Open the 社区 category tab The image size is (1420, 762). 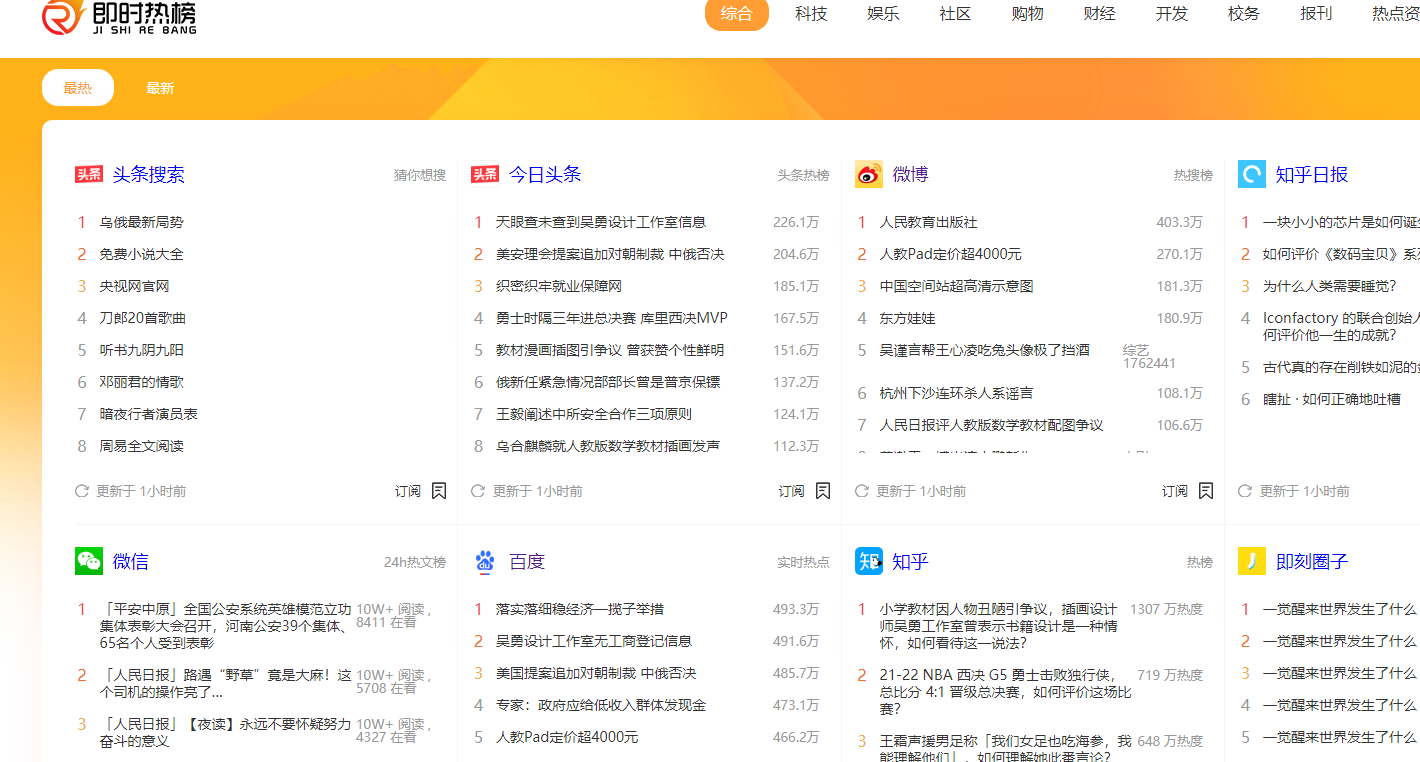click(955, 13)
